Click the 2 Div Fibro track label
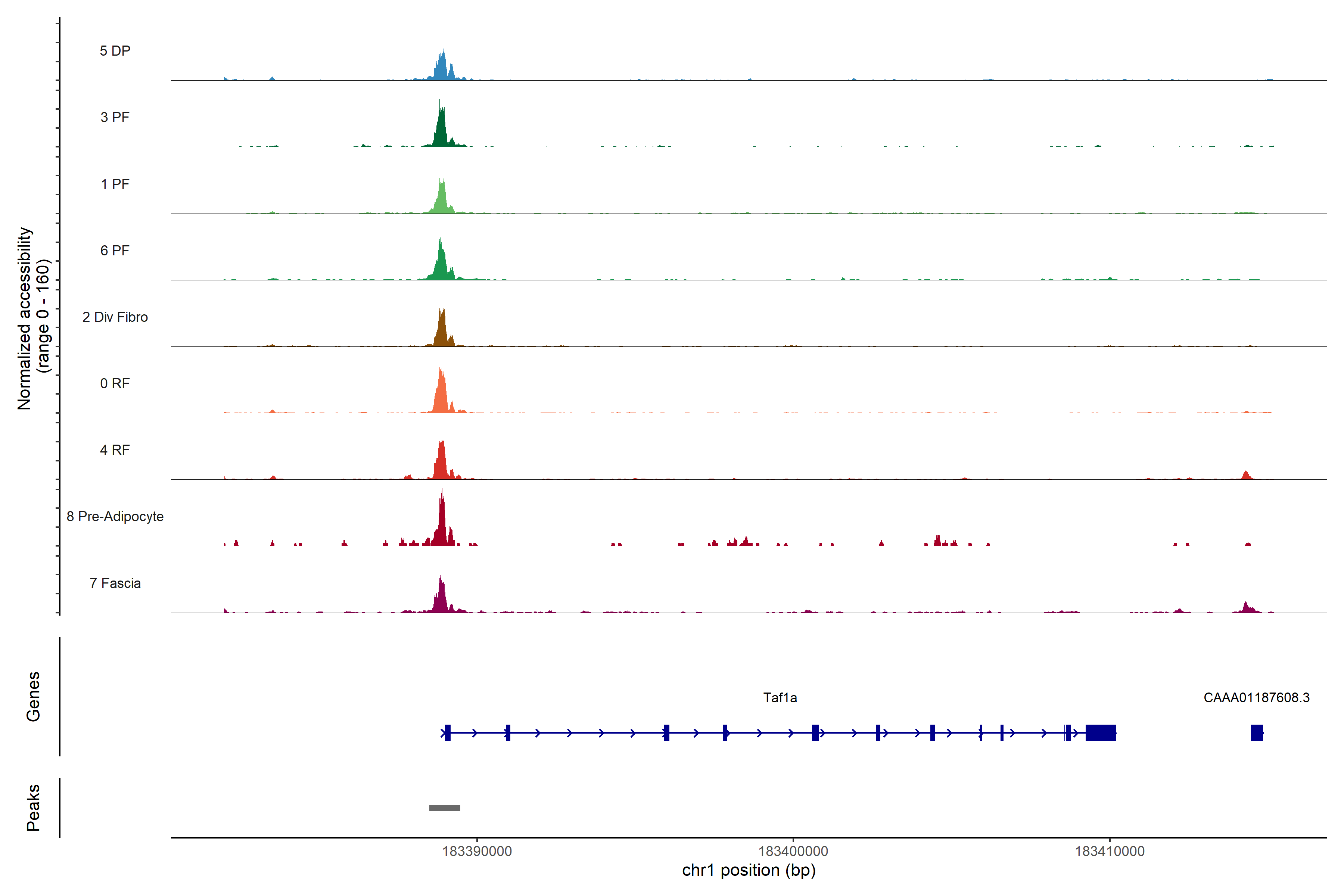The height and width of the screenshot is (896, 1344). [x=115, y=317]
